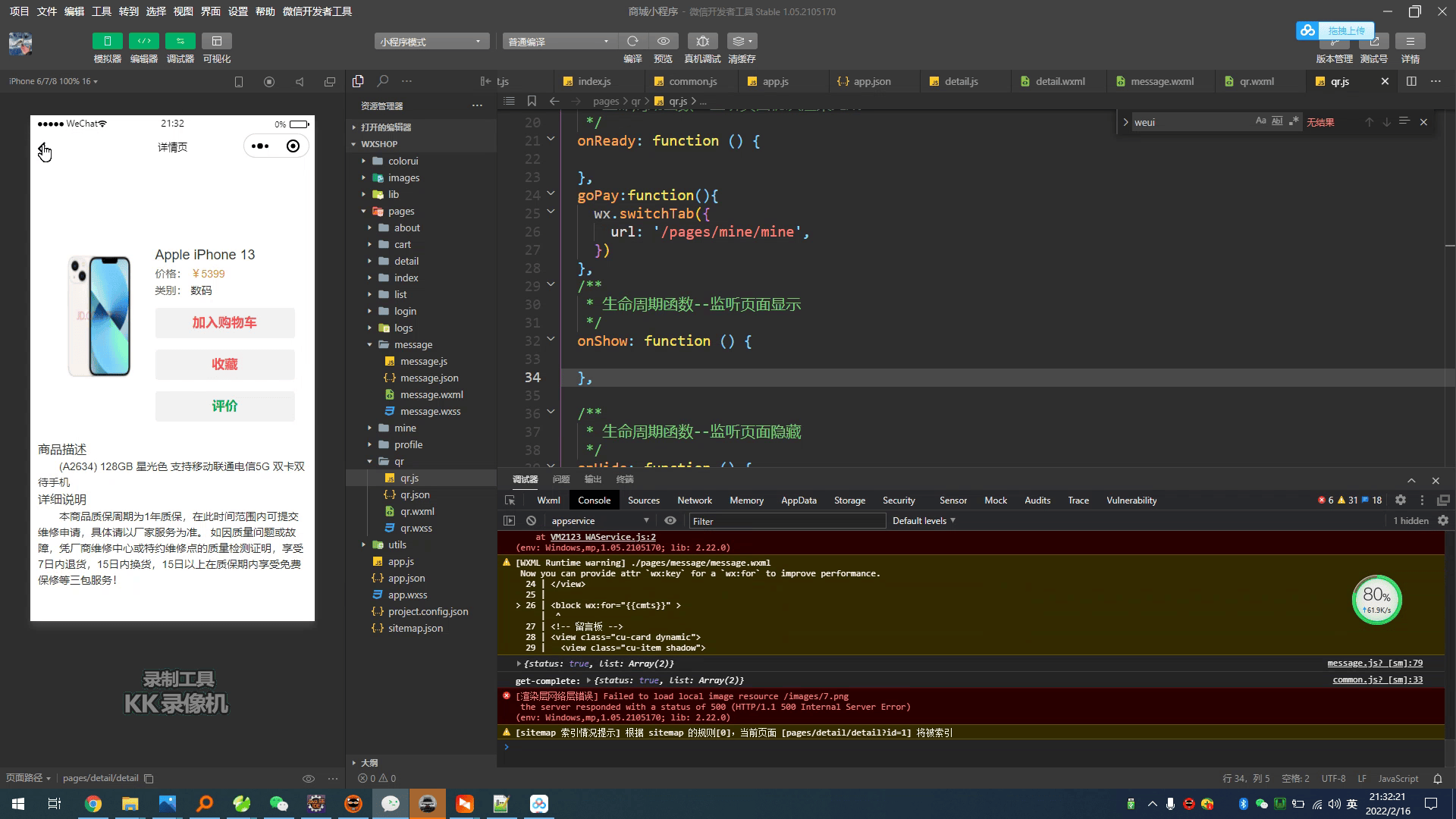Click the simulator record circle icon
This screenshot has height=819, width=1456.
(x=269, y=82)
